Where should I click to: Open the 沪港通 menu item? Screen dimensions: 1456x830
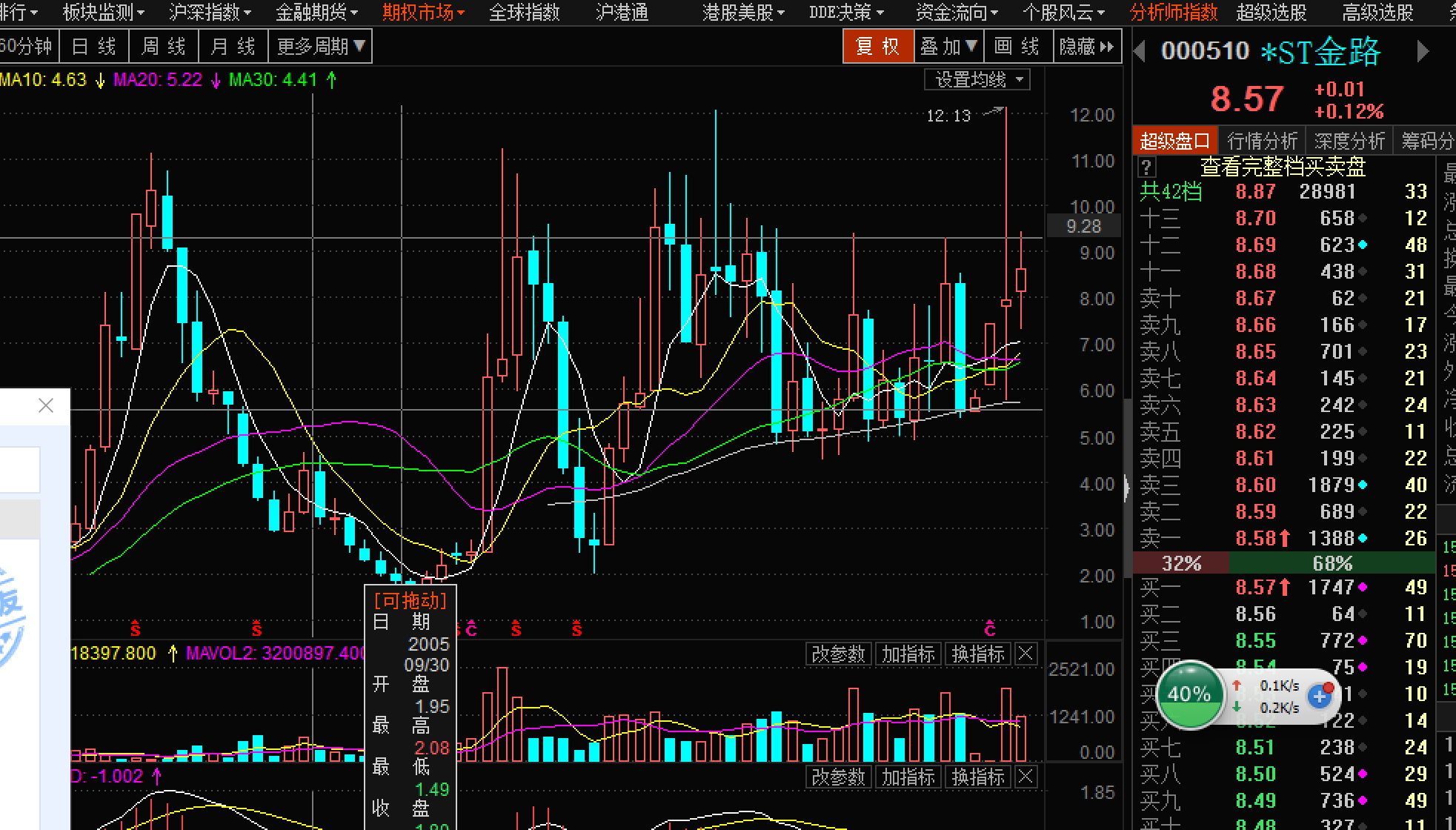622,12
